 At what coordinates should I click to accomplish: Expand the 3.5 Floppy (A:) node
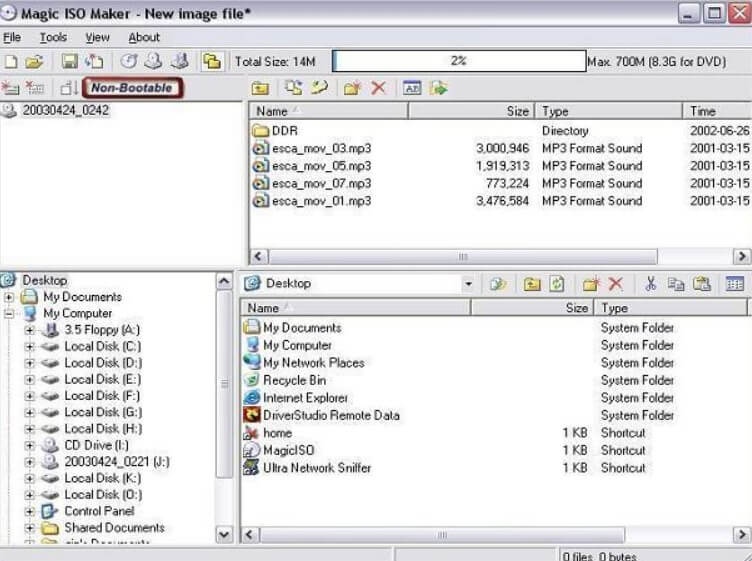(x=29, y=330)
